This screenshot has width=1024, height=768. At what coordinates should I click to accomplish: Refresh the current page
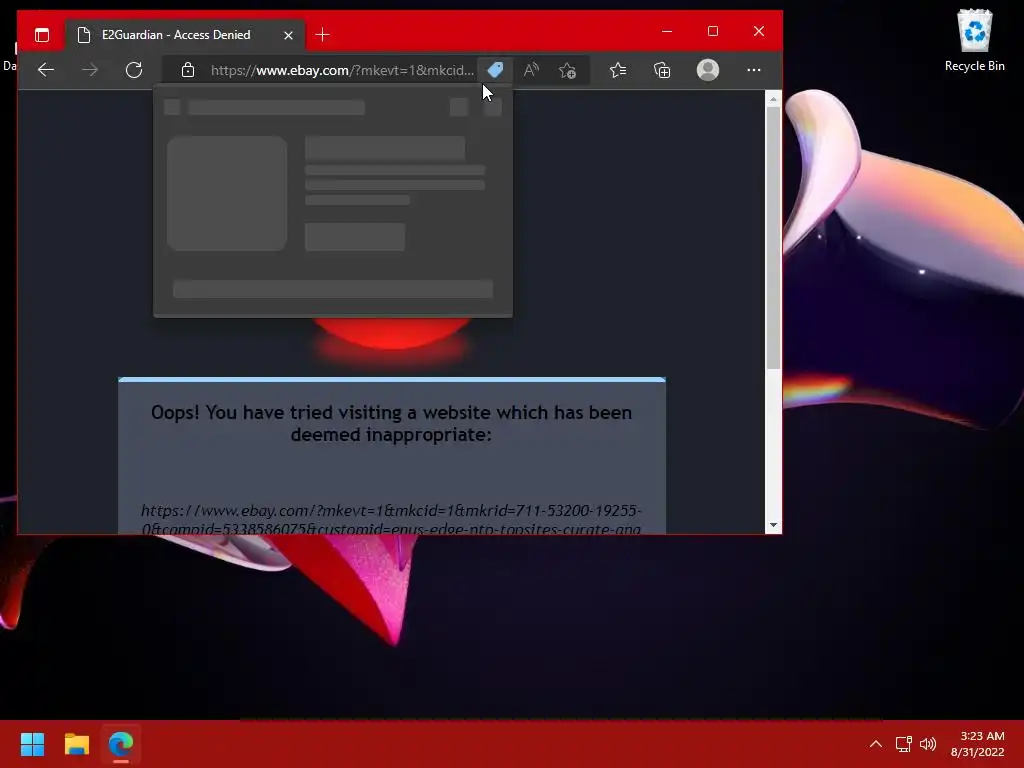[x=134, y=70]
